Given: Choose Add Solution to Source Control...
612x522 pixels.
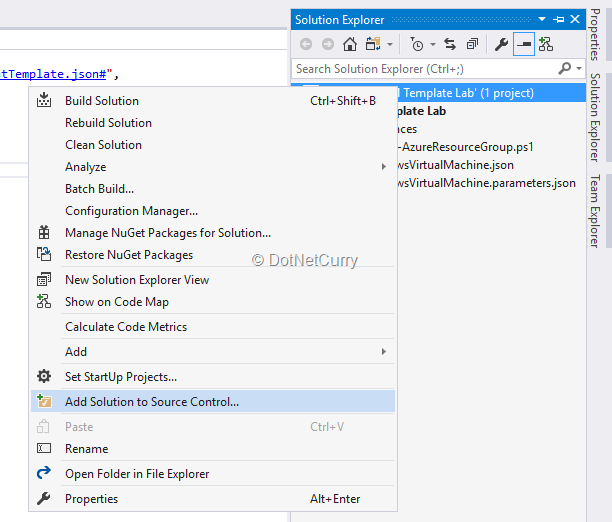Looking at the screenshot, I should [x=213, y=402].
